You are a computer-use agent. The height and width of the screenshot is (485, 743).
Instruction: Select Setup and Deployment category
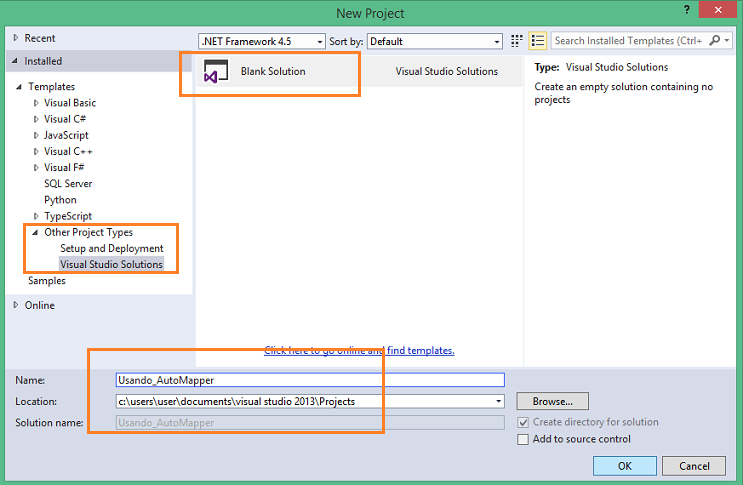pos(111,248)
